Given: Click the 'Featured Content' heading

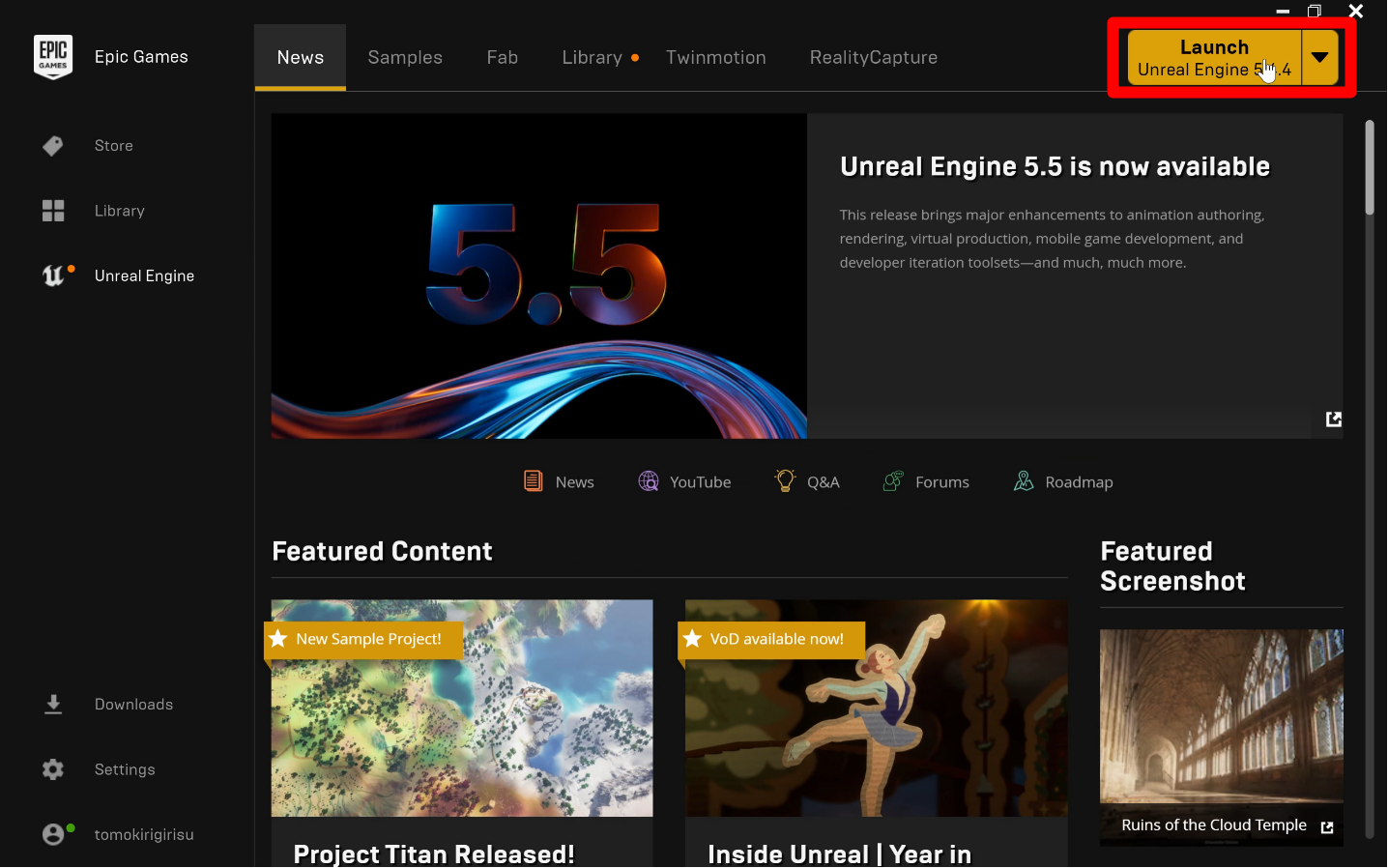Looking at the screenshot, I should click(x=383, y=552).
